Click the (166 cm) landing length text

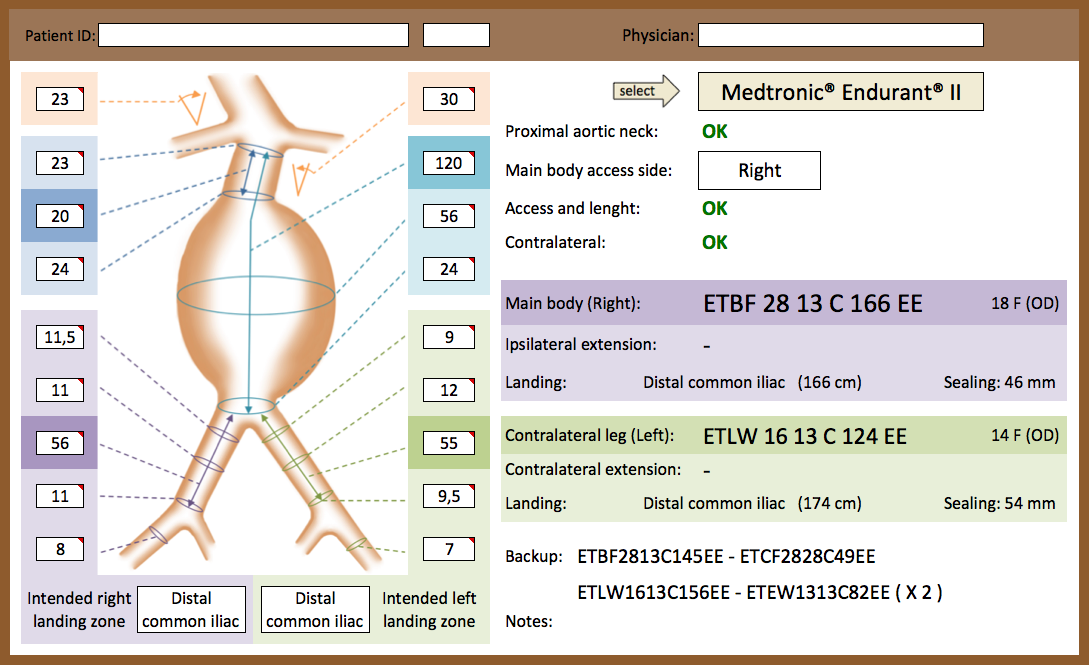pyautogui.click(x=829, y=382)
